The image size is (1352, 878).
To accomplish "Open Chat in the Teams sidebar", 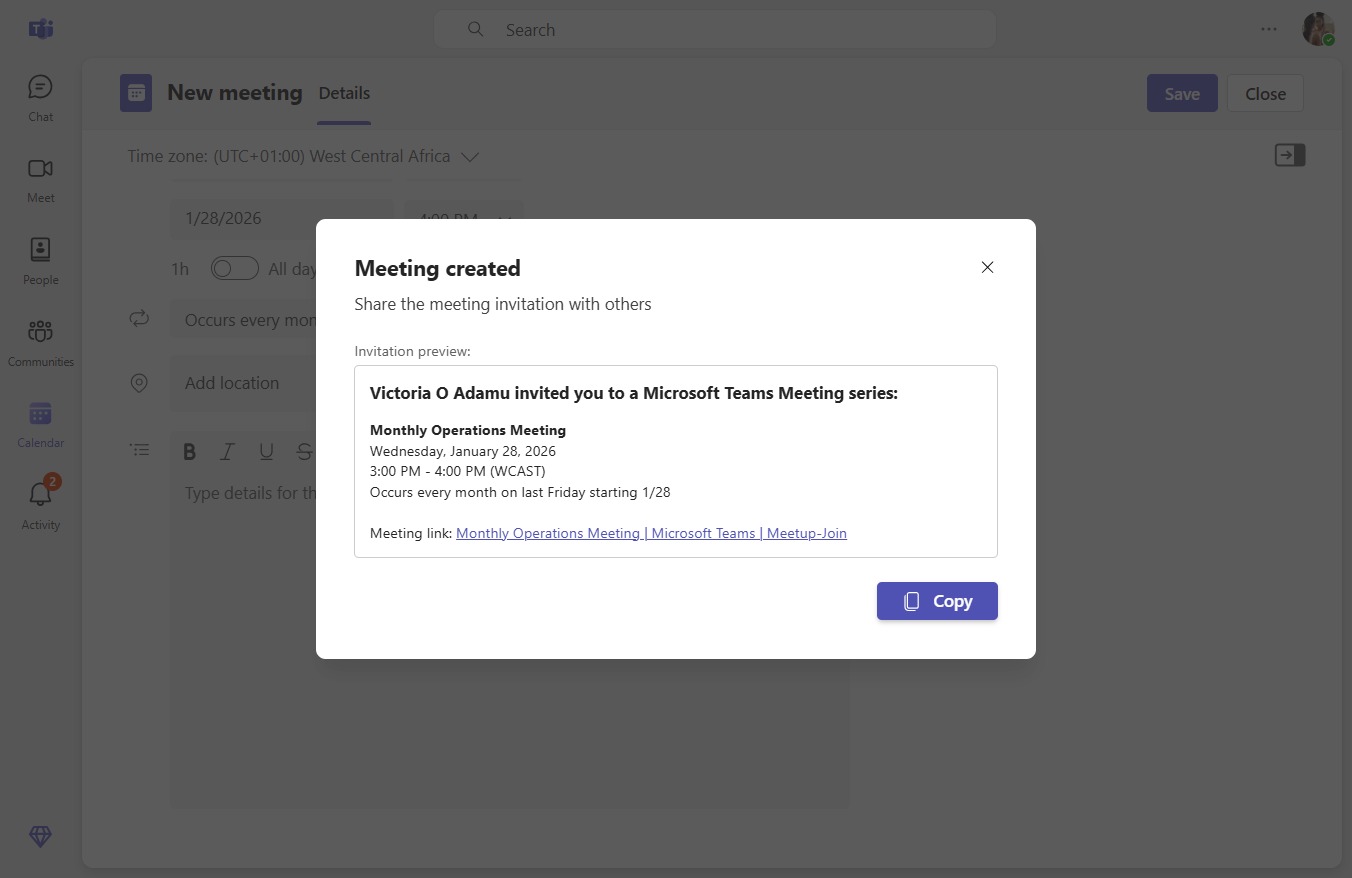I will point(40,98).
